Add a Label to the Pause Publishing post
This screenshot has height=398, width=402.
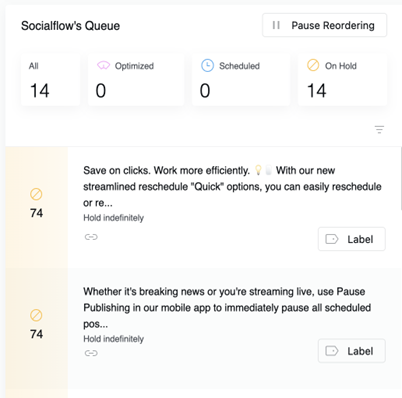(x=352, y=351)
